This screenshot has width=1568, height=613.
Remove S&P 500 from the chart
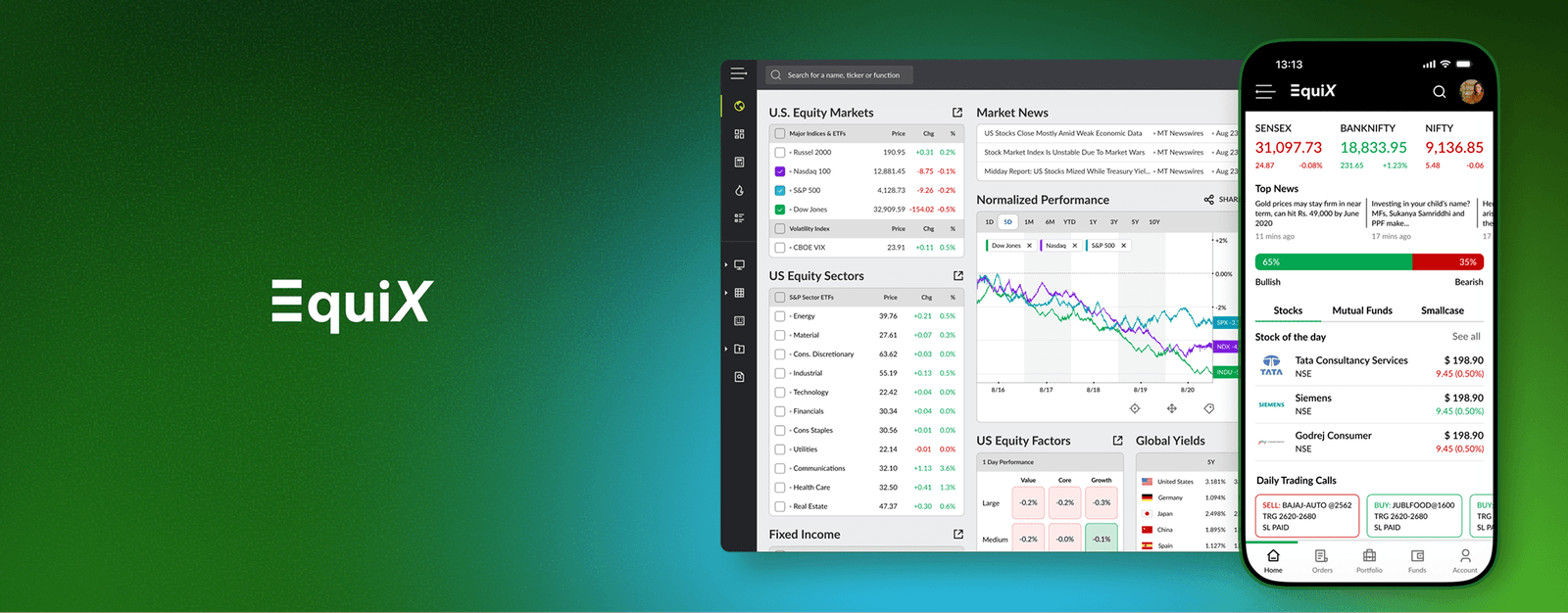(1123, 246)
